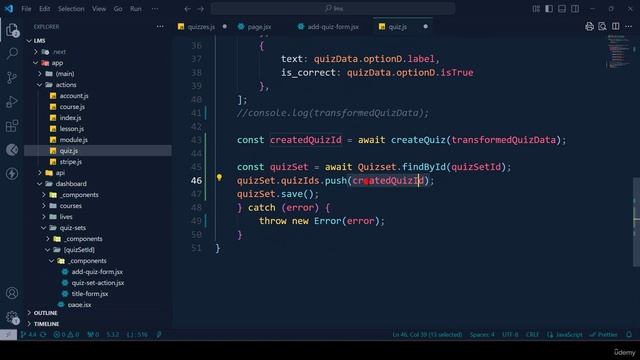The image size is (640, 360).
Task: Click the print icon in editor toolbar
Action: pos(589,27)
